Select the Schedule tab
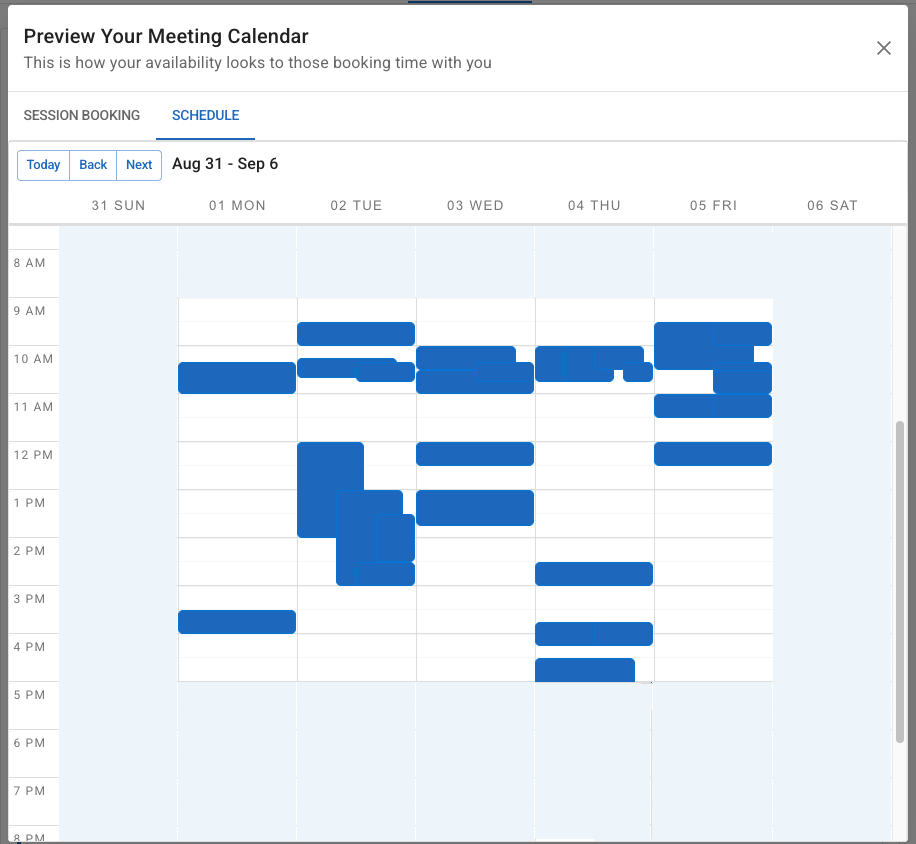The image size is (916, 844). [x=205, y=115]
